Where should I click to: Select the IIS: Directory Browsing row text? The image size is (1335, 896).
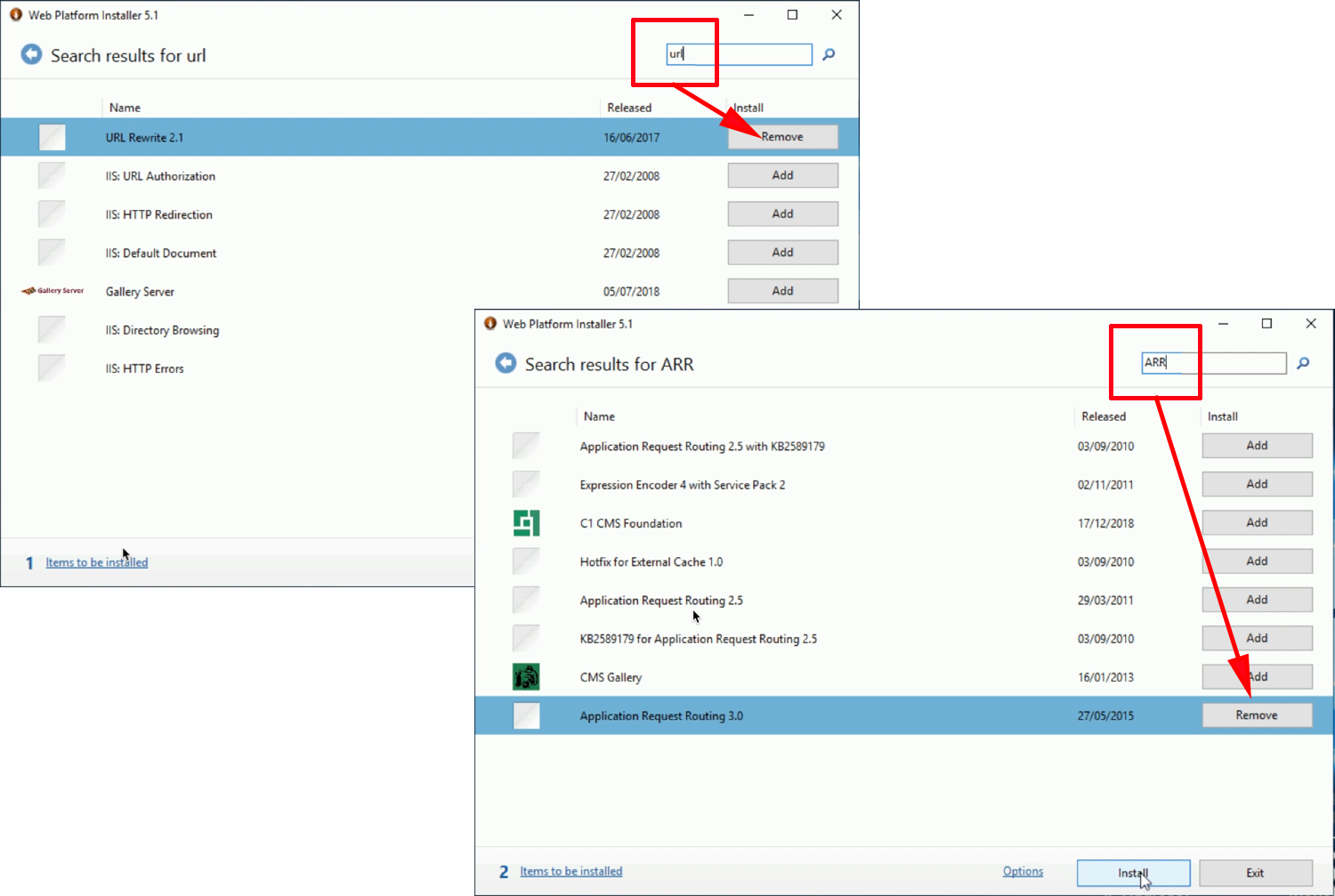162,330
